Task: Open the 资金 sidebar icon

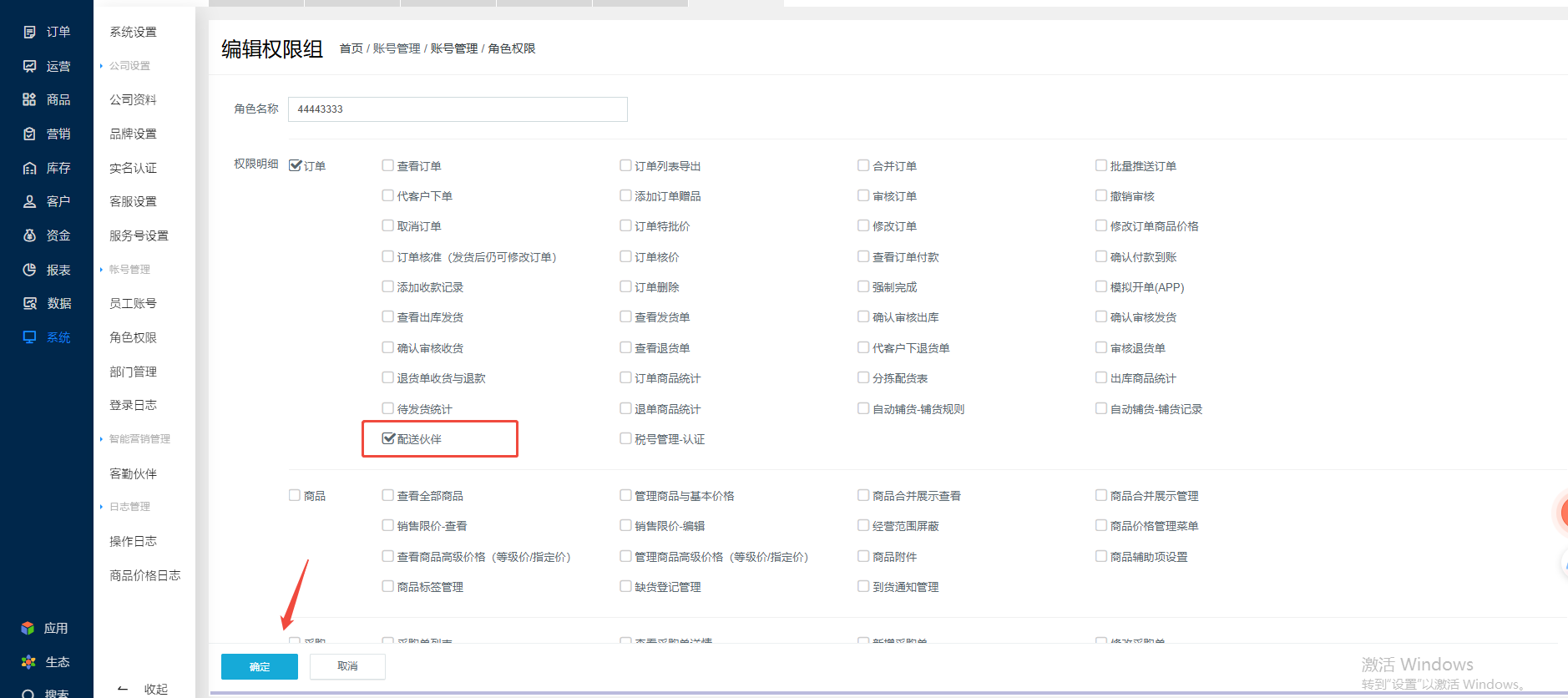Action: pyautogui.click(x=29, y=235)
